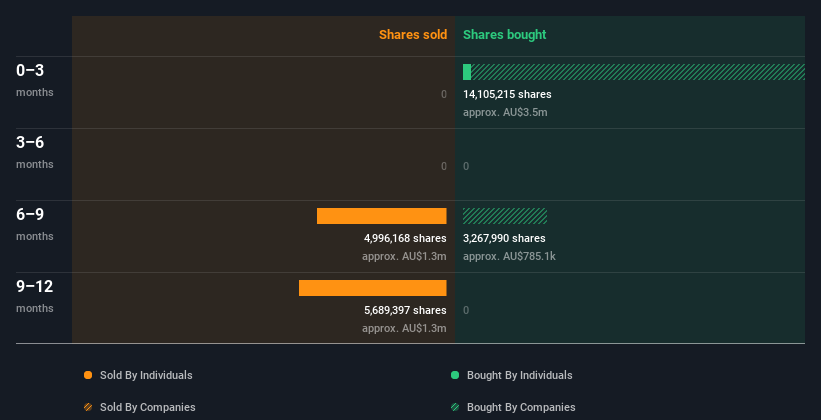Click the 5,689,397 shares value

point(405,310)
